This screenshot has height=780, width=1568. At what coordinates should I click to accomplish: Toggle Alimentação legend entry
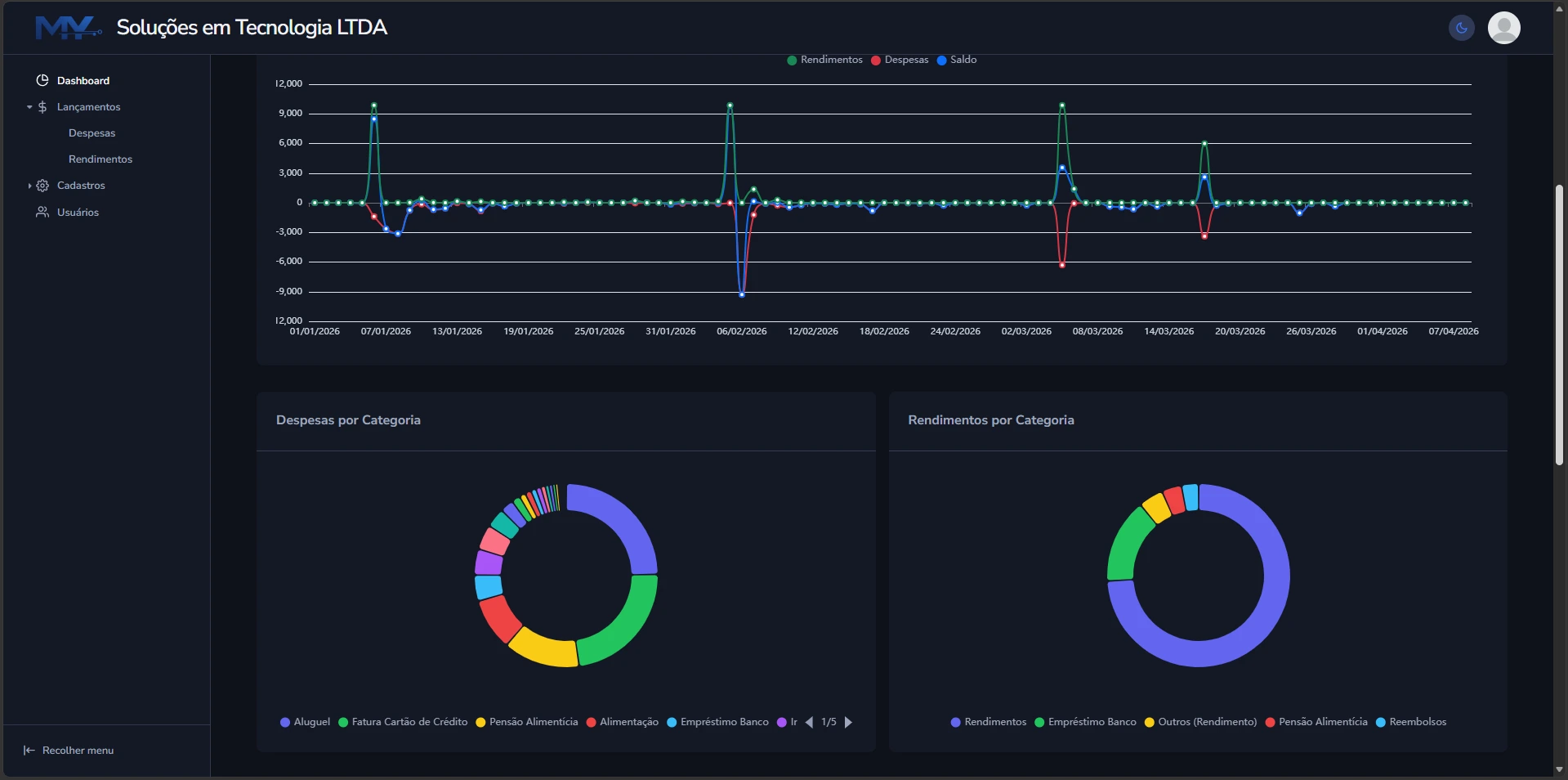click(622, 722)
